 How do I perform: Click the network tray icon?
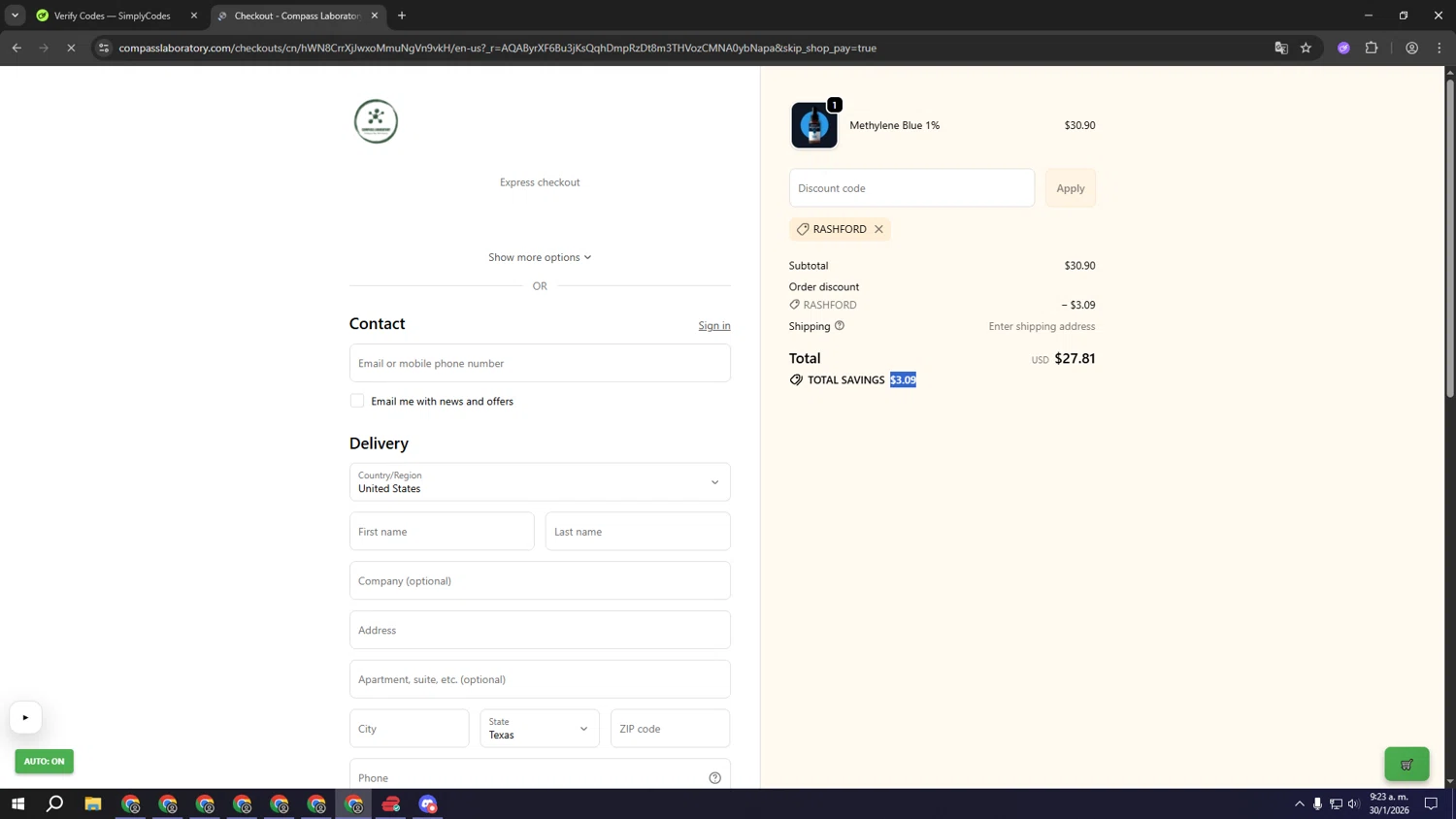tap(1336, 803)
